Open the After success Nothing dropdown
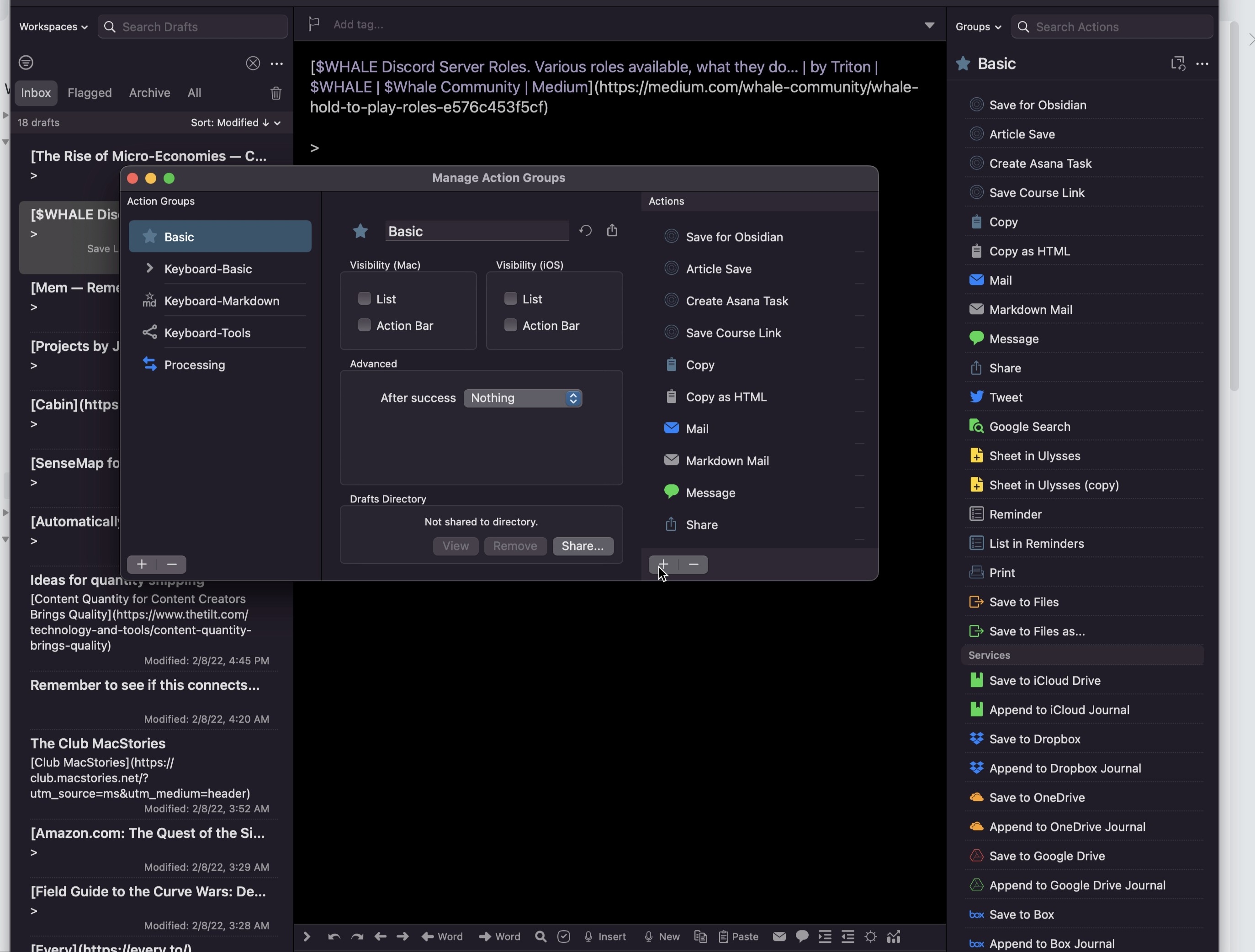The height and width of the screenshot is (952, 1255). 523,398
